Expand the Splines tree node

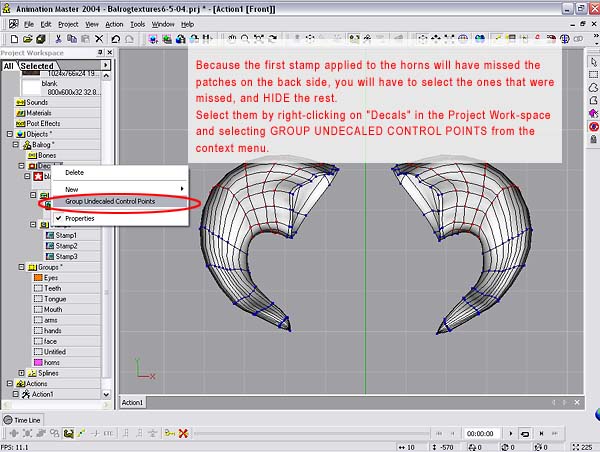[23, 373]
